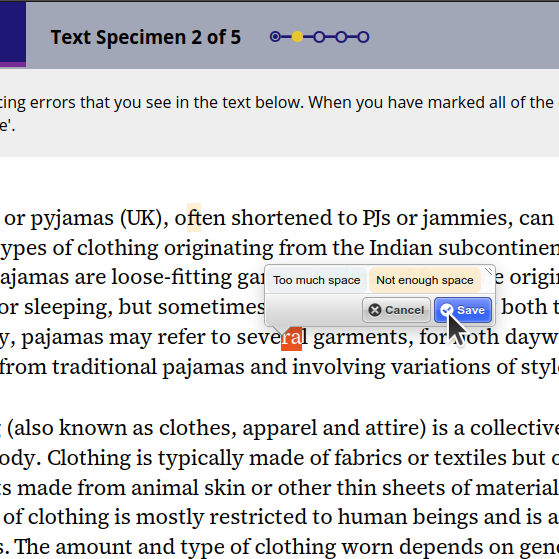Click the Save button in popup
The width and height of the screenshot is (559, 559).
click(463, 310)
